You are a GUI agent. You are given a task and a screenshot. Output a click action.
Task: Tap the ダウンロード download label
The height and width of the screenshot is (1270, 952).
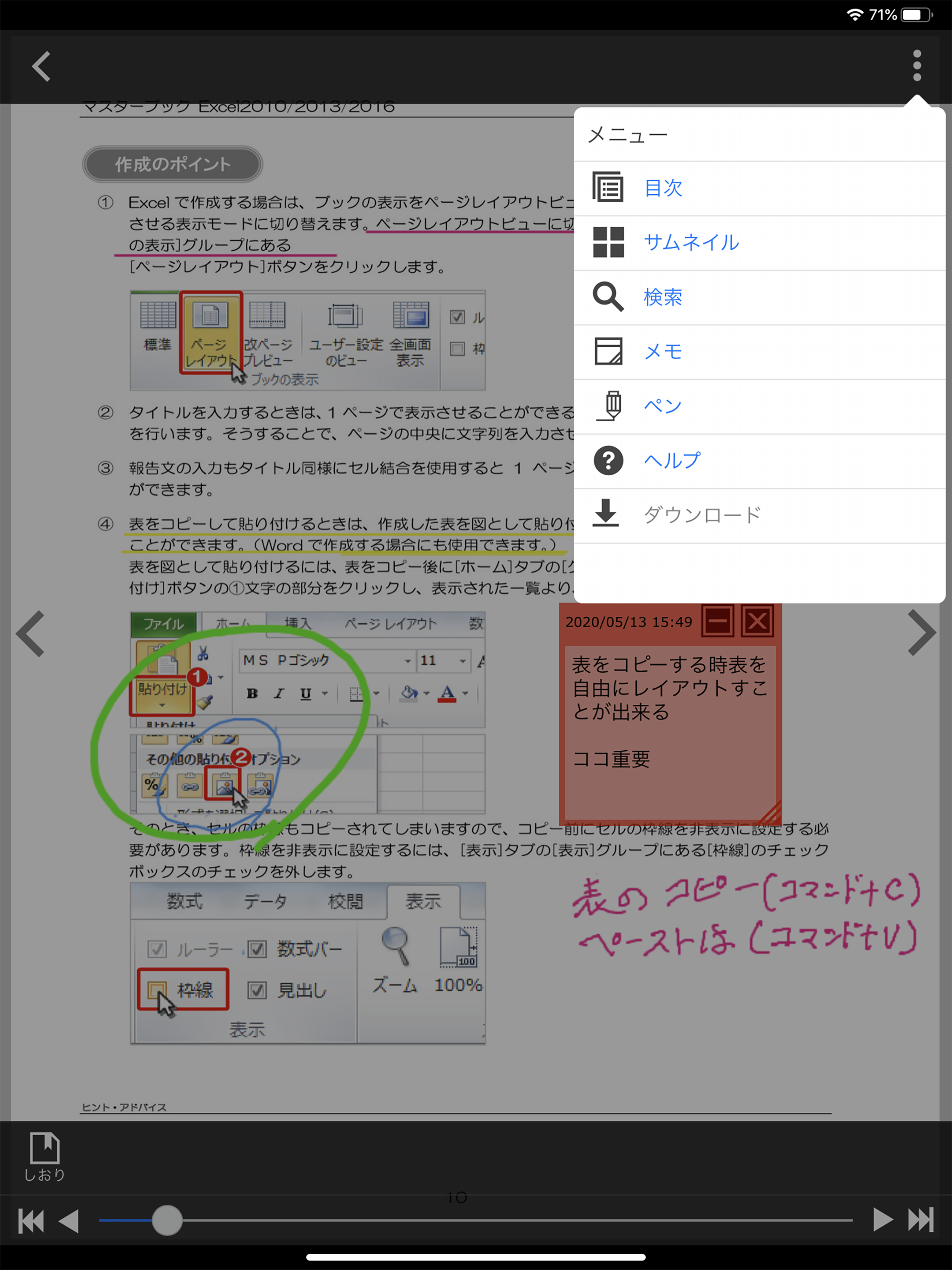(x=701, y=515)
